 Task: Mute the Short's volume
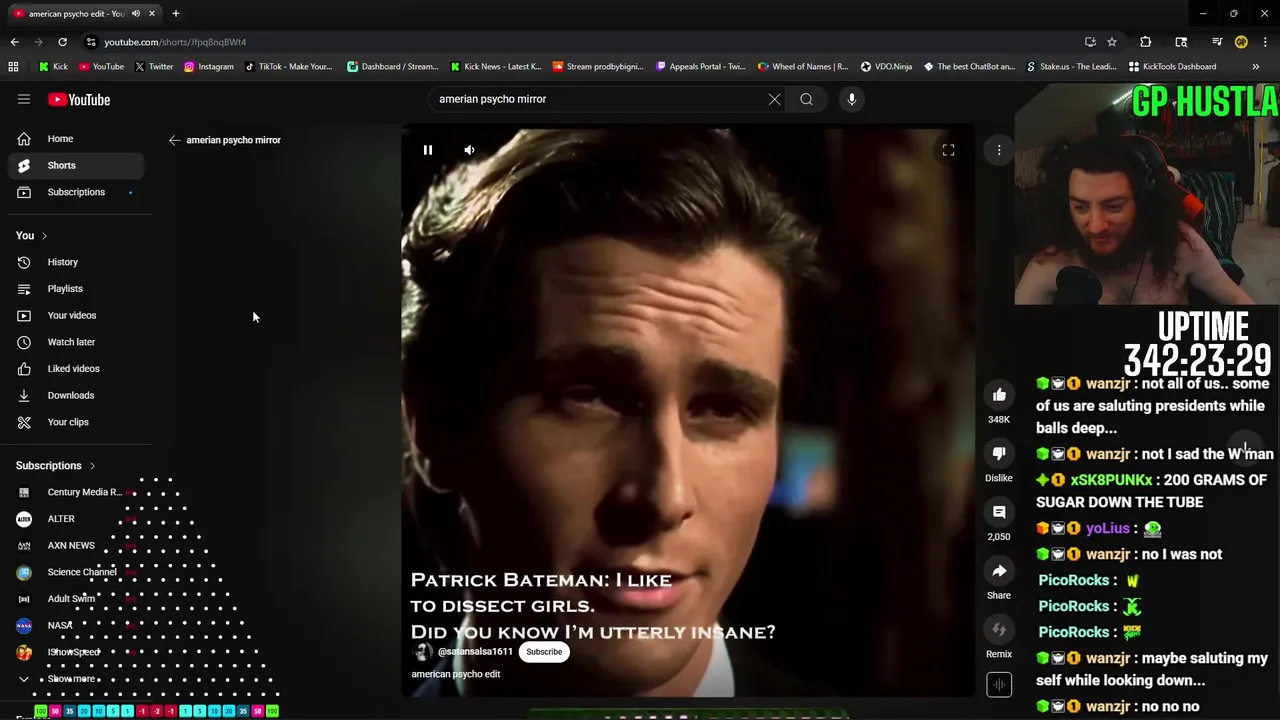pos(469,150)
